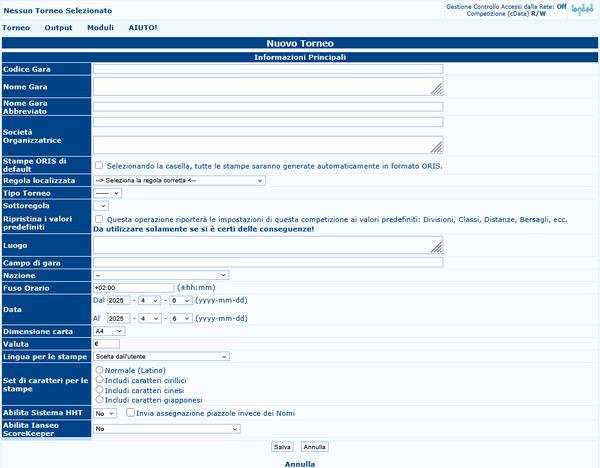Click the Salva button
This screenshot has height=468, width=600.
click(x=282, y=447)
